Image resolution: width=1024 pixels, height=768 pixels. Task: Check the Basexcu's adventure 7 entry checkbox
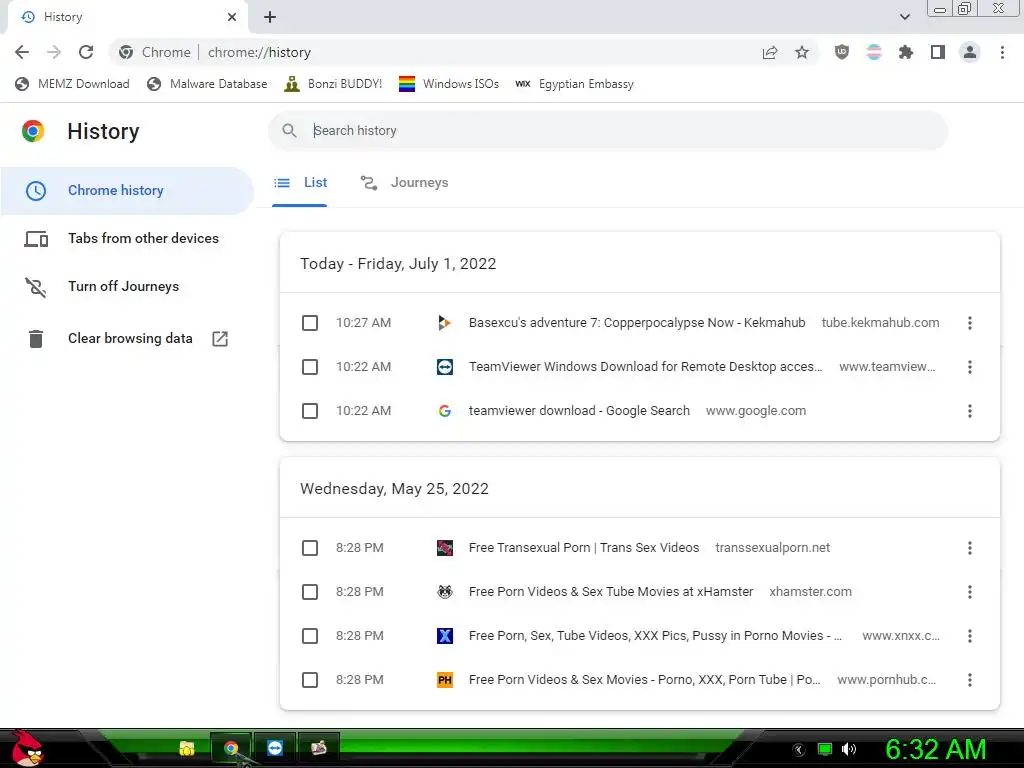click(x=310, y=323)
